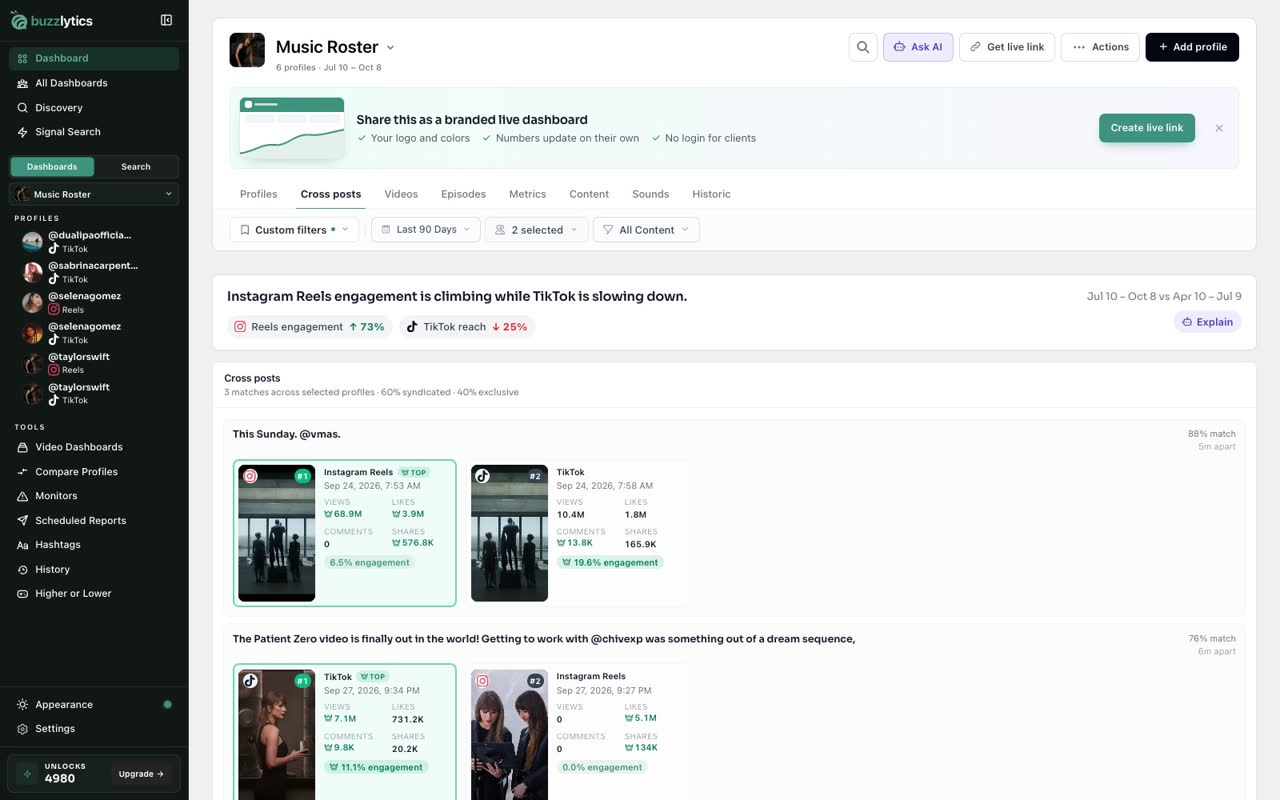1280x800 pixels.
Task: Expand the Music Roster title dropdown
Action: point(390,47)
